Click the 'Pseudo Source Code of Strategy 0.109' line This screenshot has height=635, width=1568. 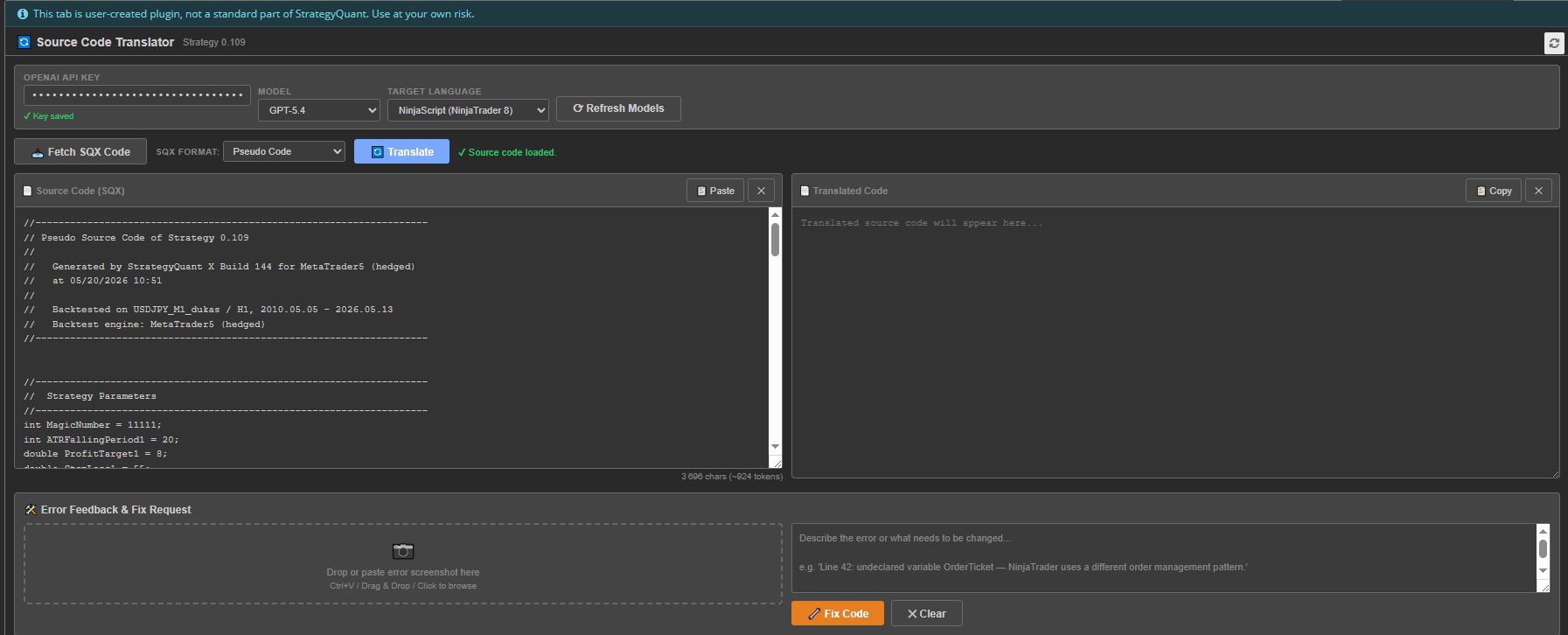point(136,238)
